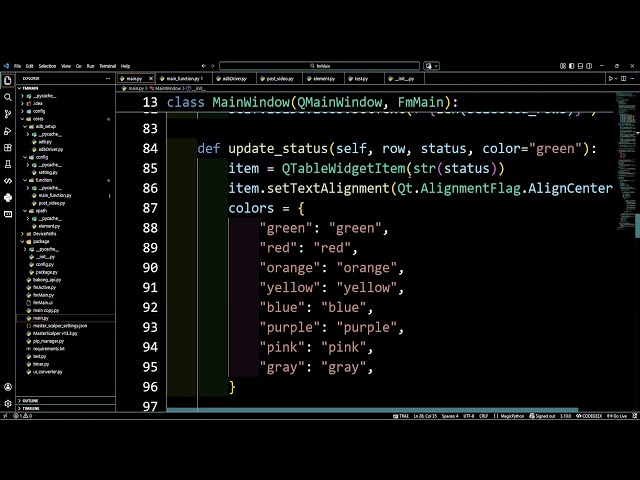
Task: Open the Python icon in activity bar
Action: (8, 198)
